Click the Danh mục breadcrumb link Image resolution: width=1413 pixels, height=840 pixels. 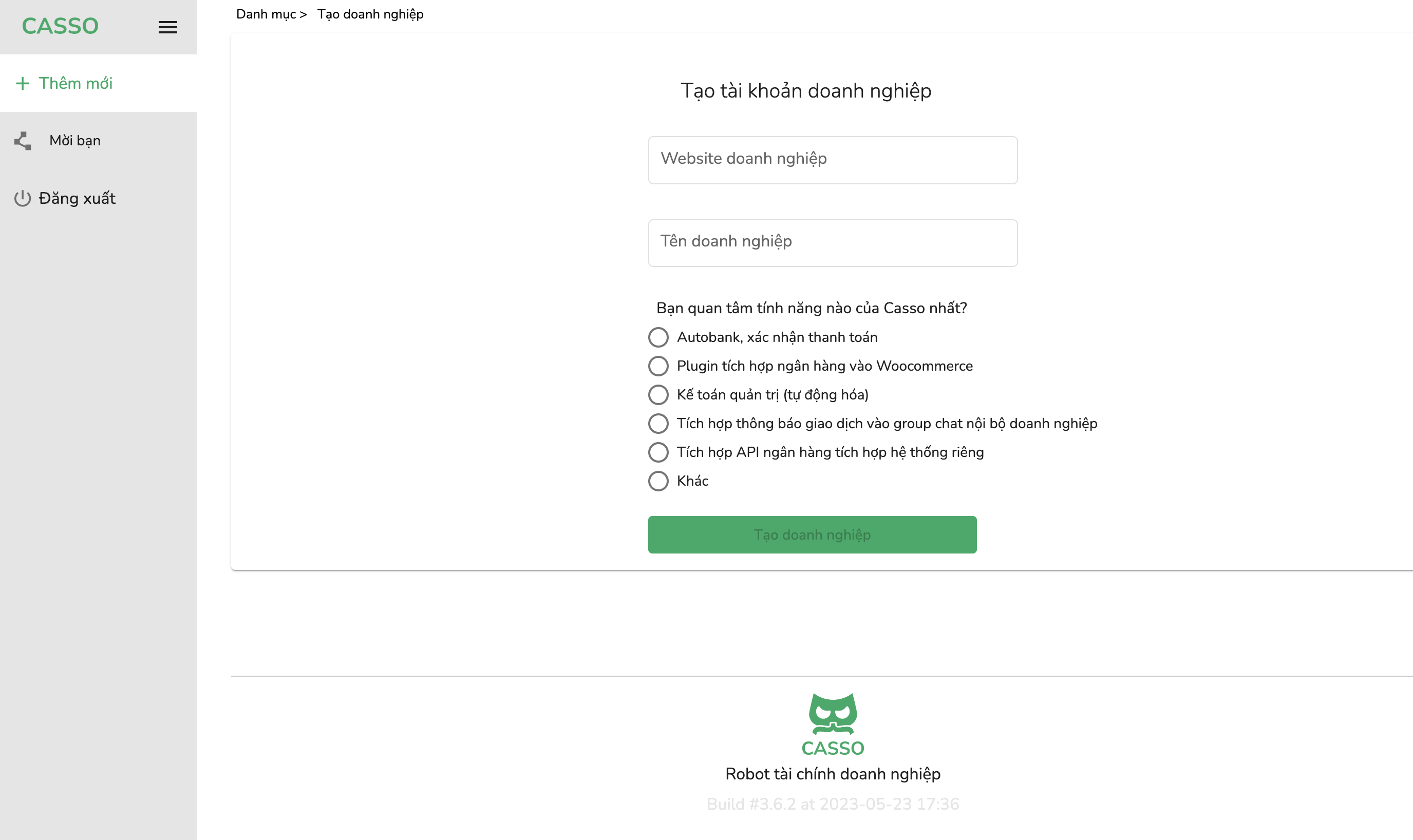pyautogui.click(x=266, y=14)
